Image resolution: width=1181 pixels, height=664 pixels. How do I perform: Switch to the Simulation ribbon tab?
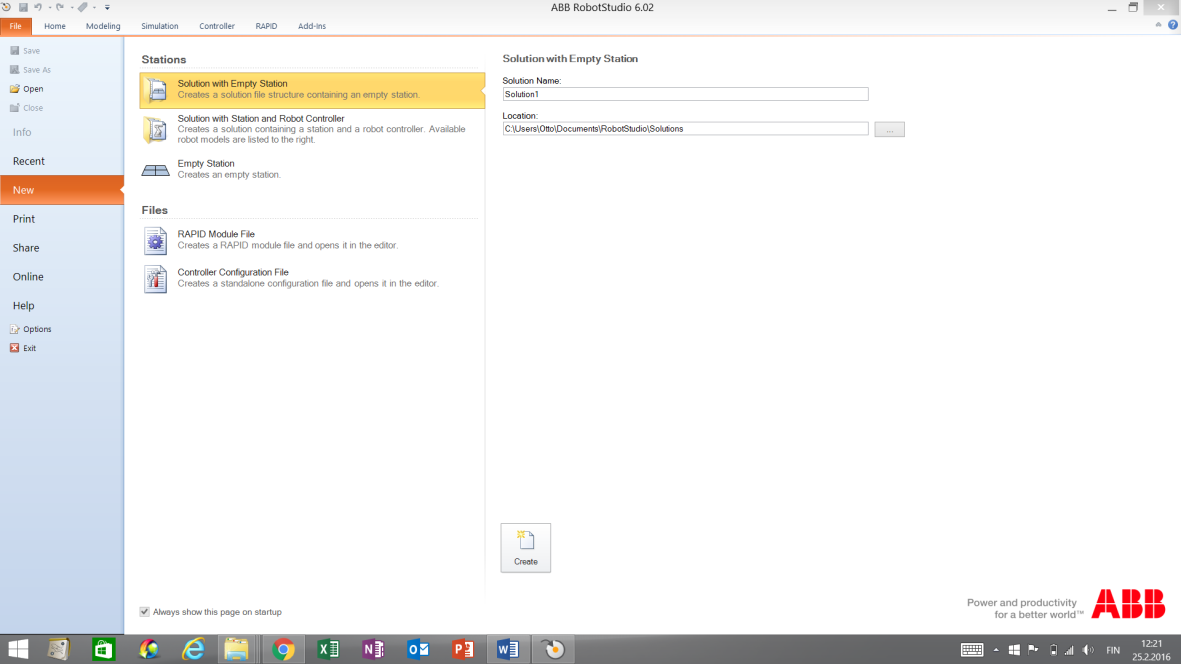160,26
